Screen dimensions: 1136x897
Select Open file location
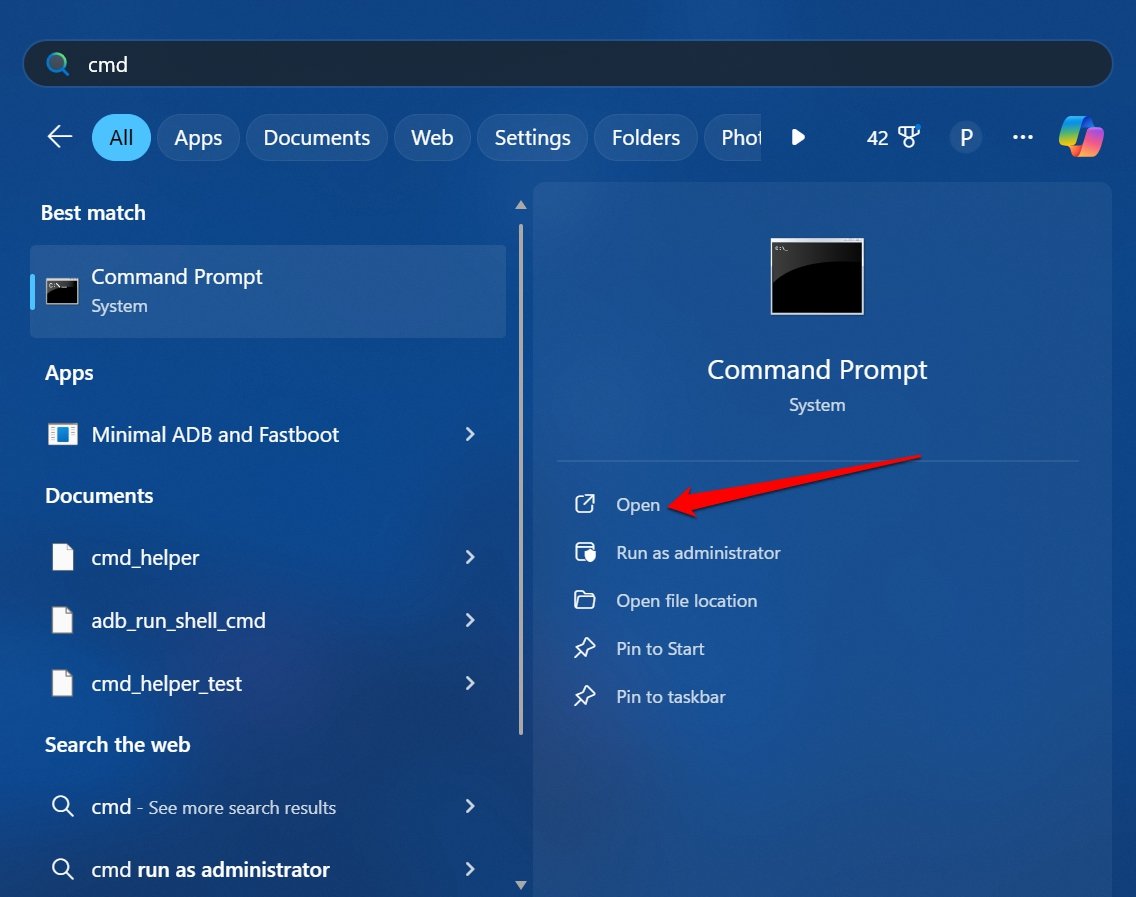686,601
